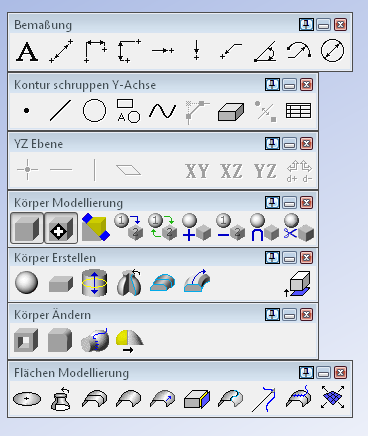
Task: Select the yellow face with blue corners tool
Action: [x=96, y=227]
